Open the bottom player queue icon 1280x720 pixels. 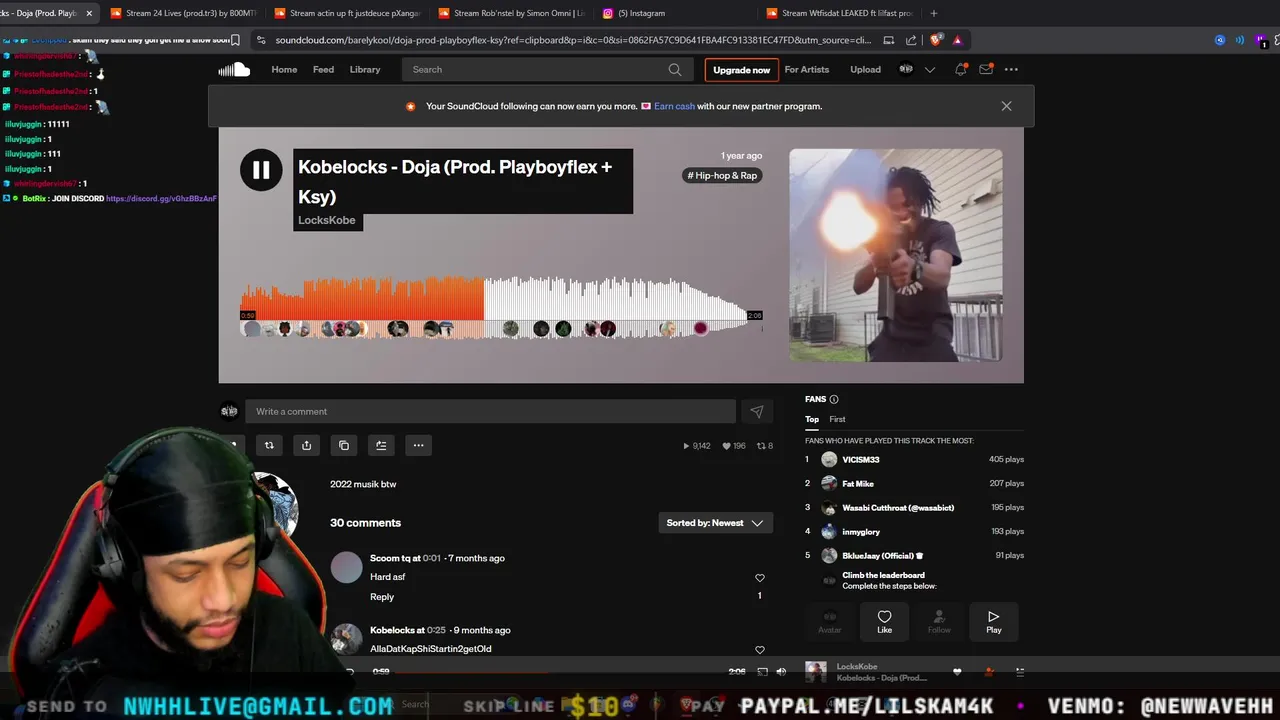pos(1020,672)
